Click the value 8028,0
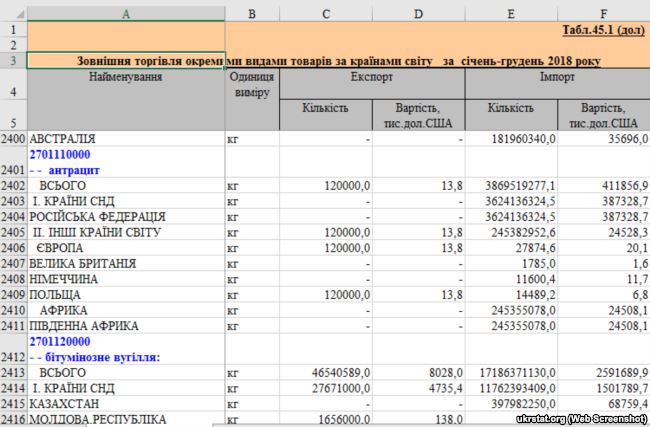 point(419,373)
